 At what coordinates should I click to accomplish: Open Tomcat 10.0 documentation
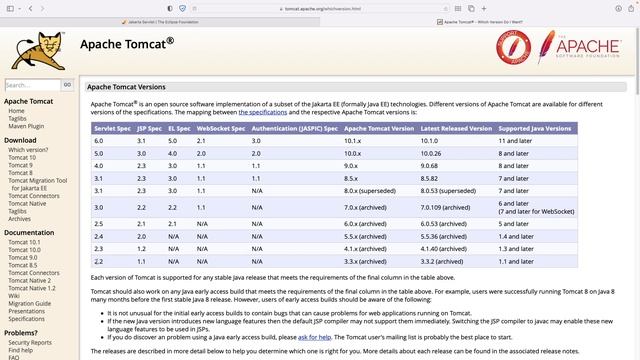[24, 250]
